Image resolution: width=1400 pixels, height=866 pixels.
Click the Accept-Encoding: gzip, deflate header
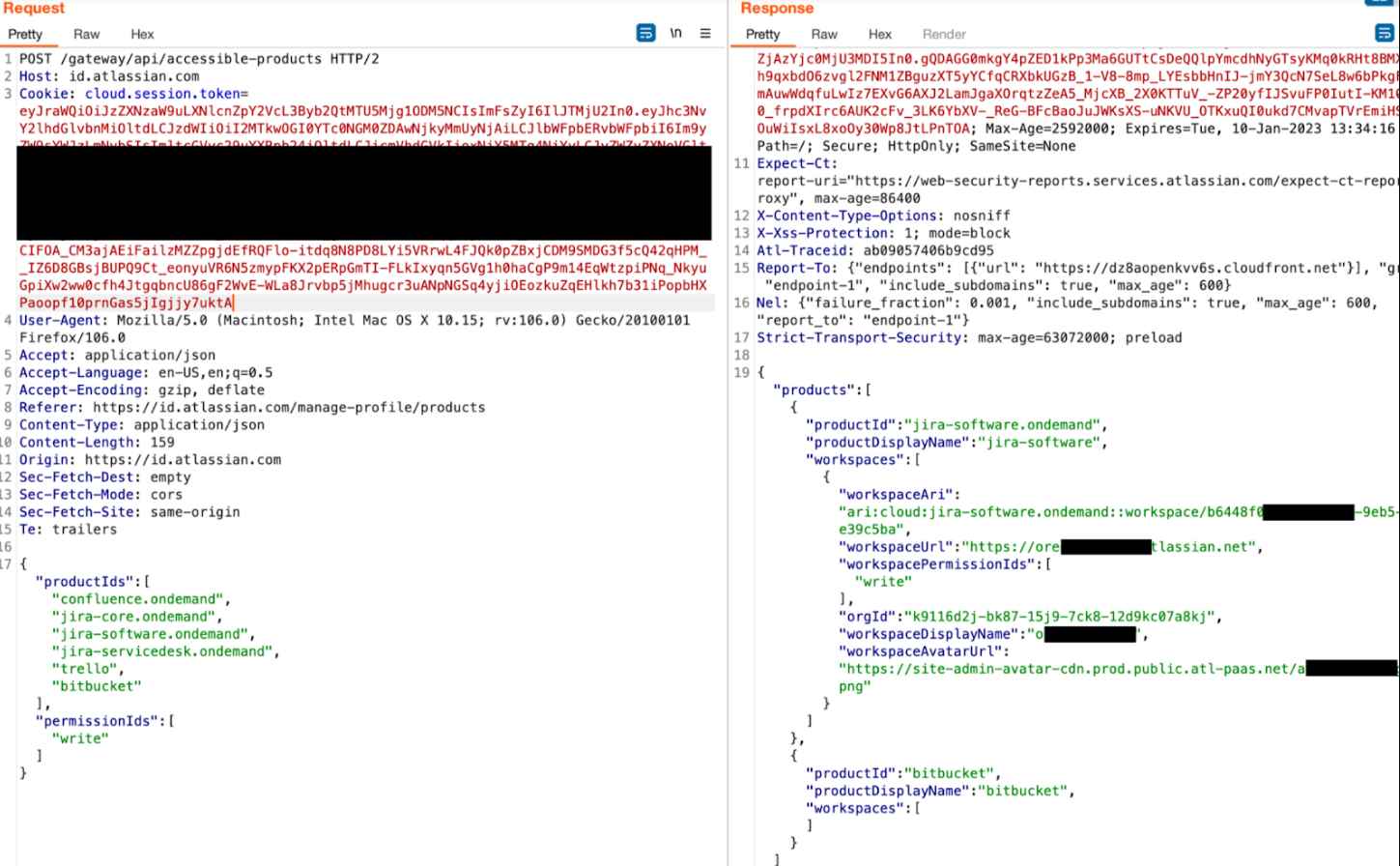tap(142, 390)
